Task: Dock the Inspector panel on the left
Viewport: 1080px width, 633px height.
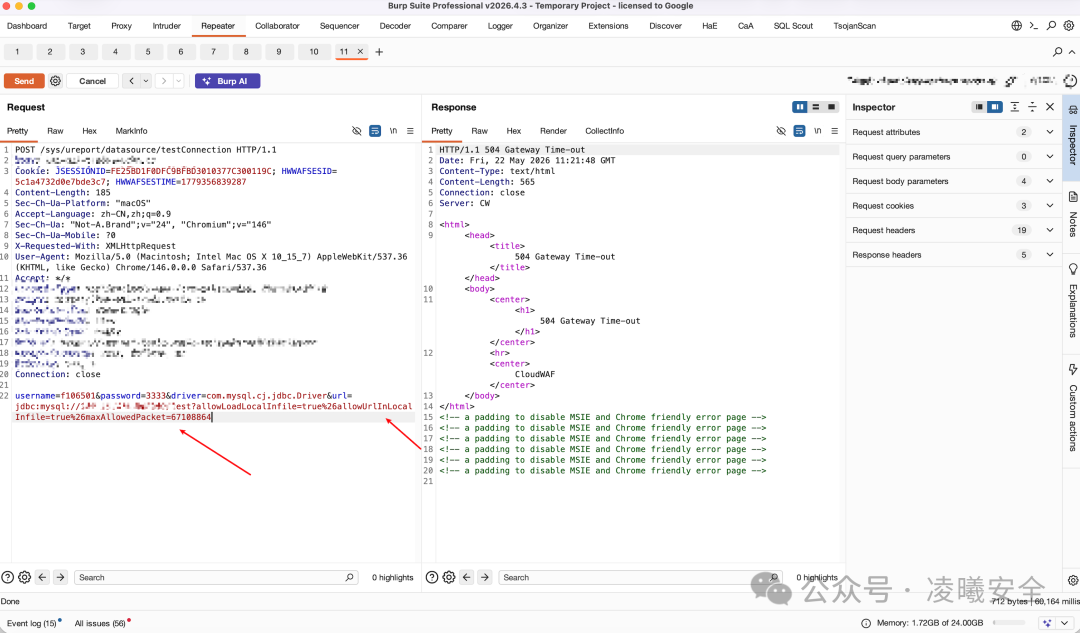Action: click(979, 107)
